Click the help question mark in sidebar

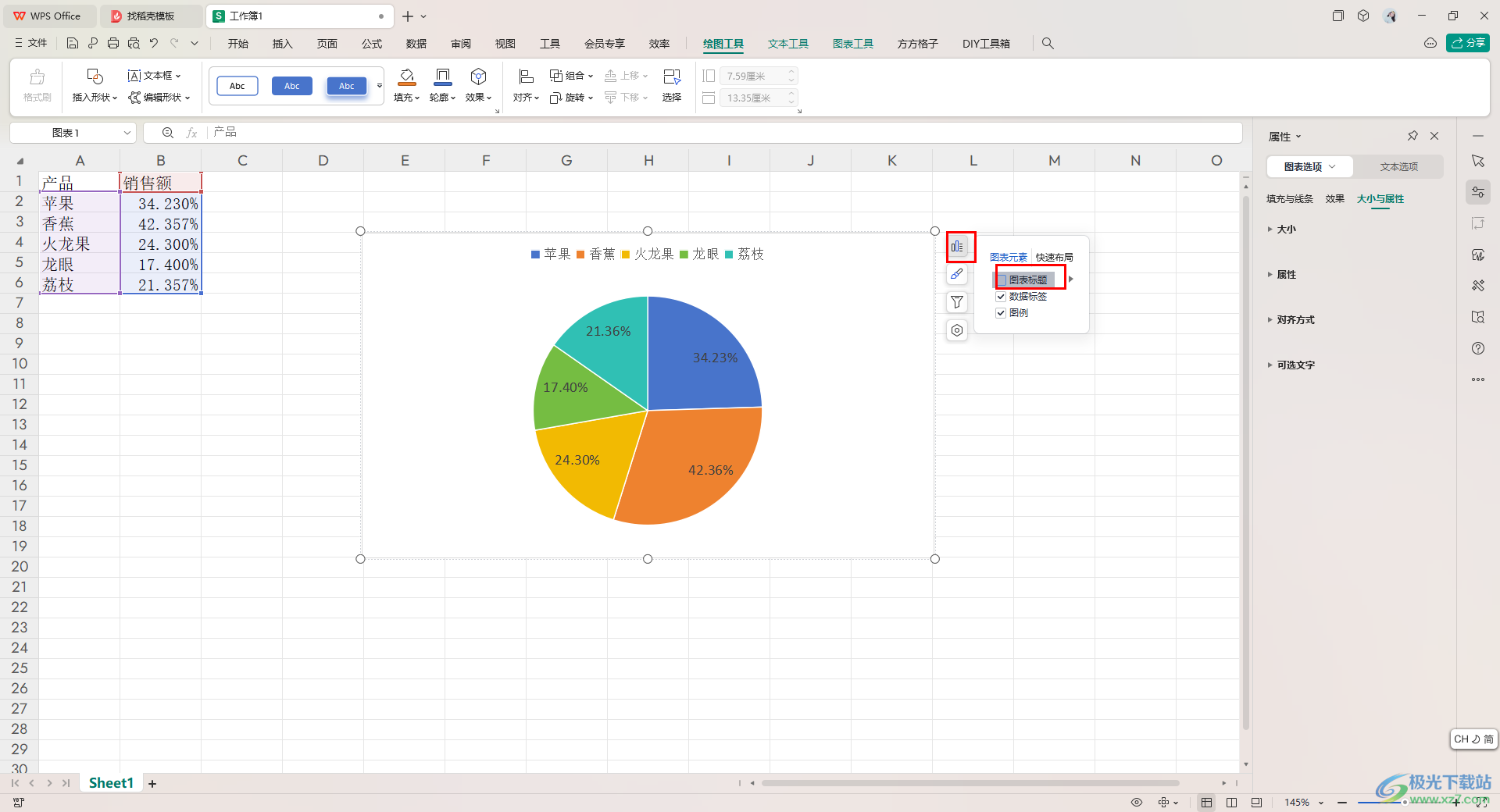[1478, 348]
